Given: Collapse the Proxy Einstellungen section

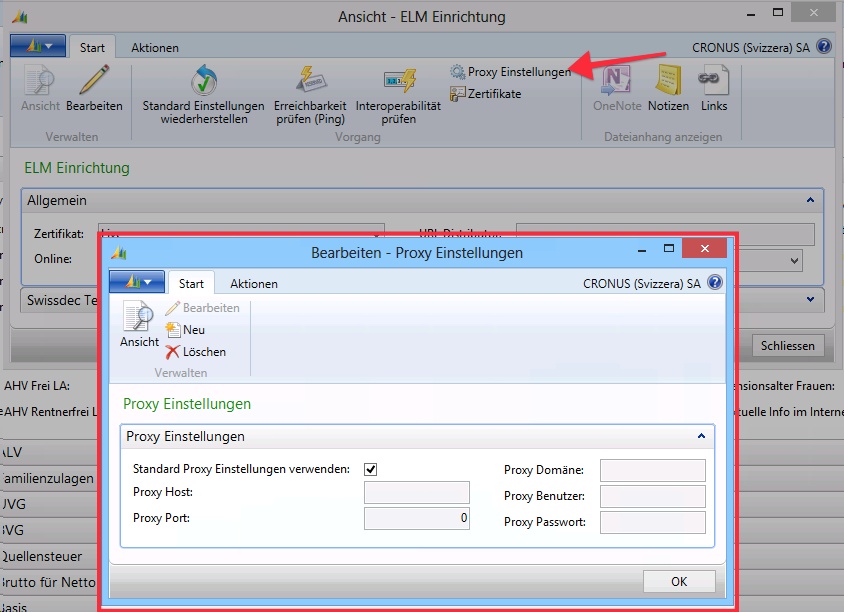Looking at the screenshot, I should [698, 437].
